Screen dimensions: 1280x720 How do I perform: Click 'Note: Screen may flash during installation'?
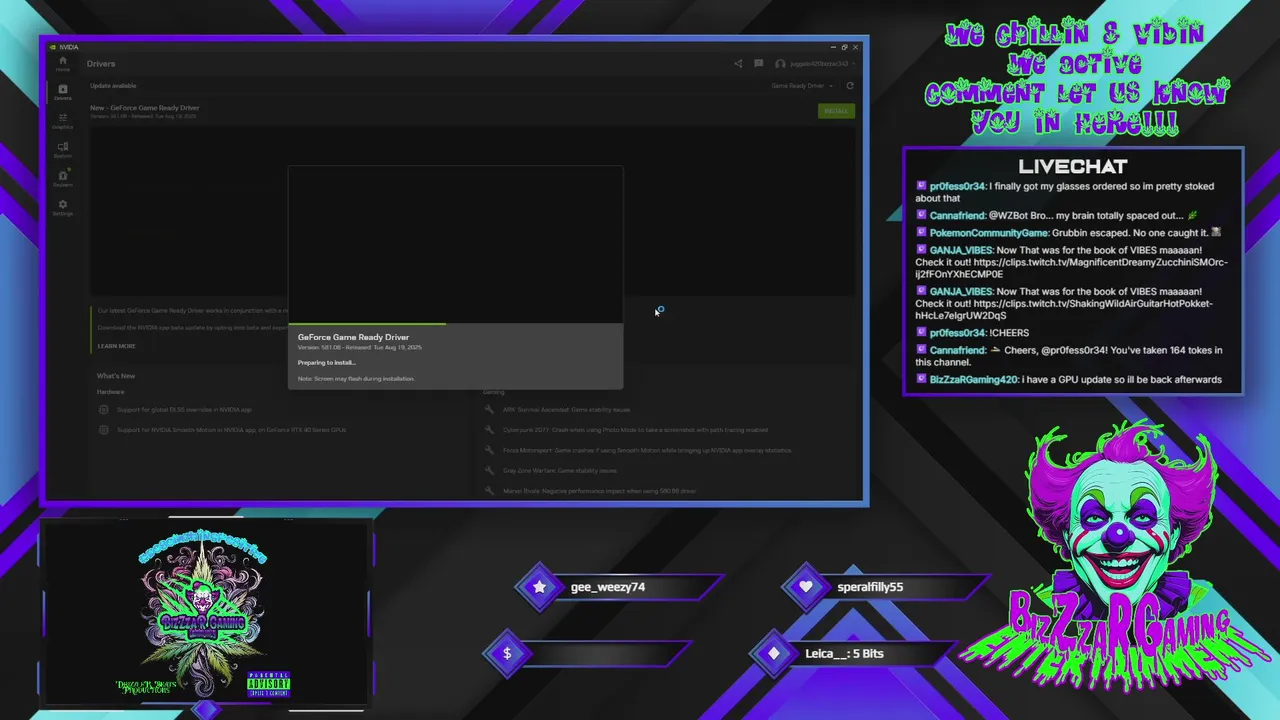(356, 379)
